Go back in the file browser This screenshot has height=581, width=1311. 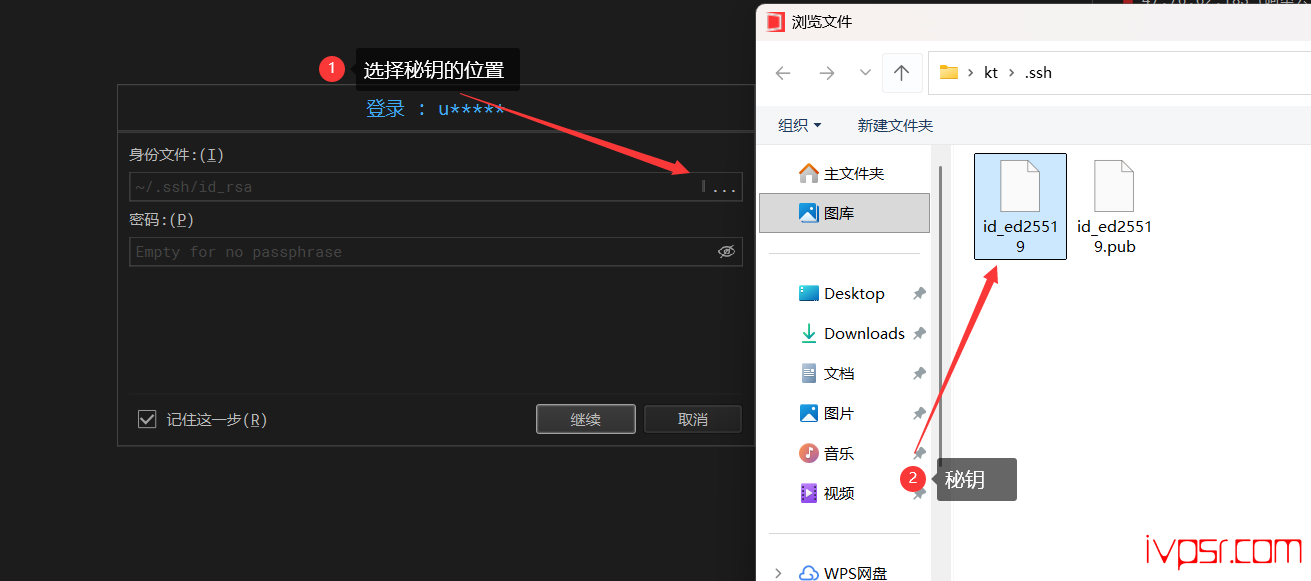click(783, 73)
